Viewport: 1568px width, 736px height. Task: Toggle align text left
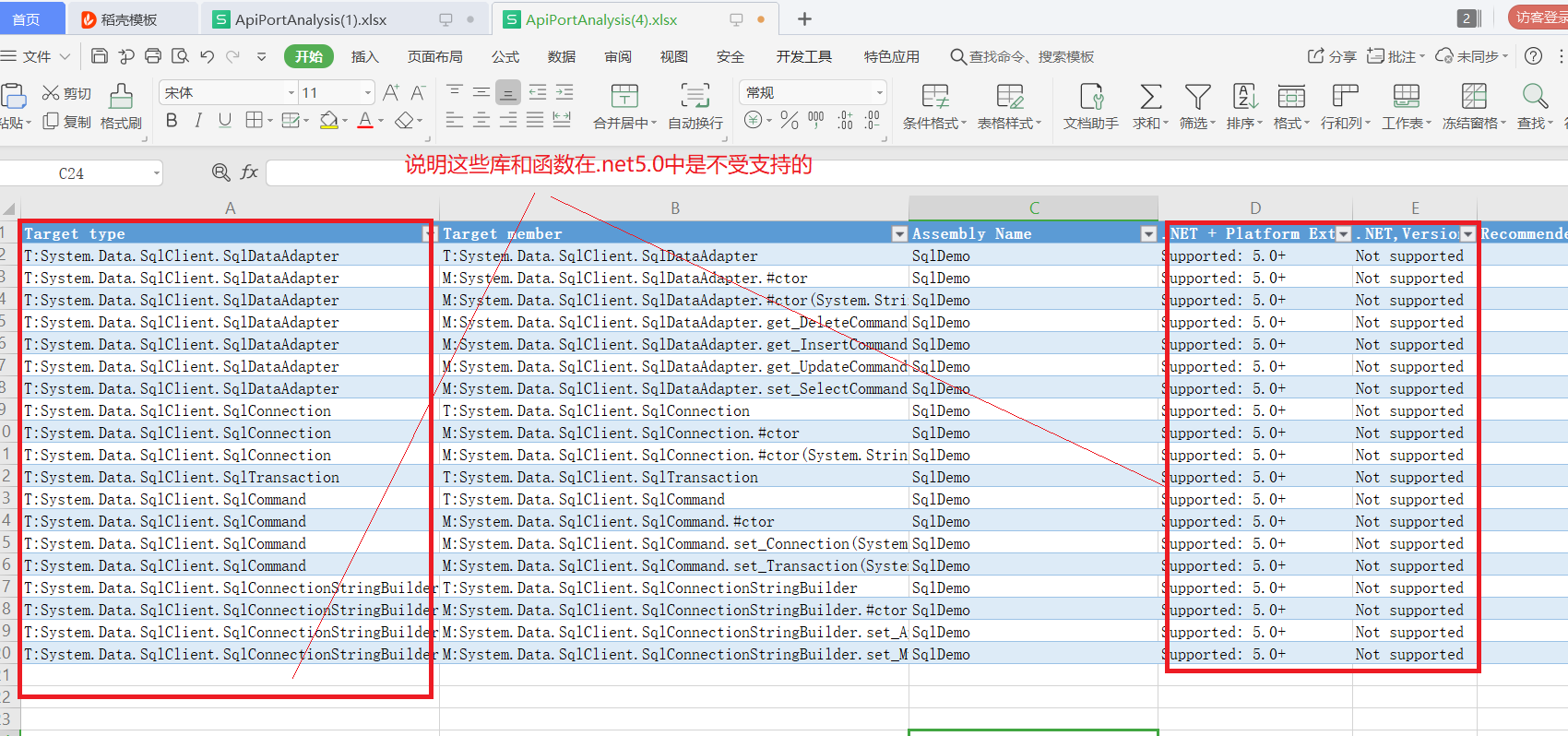point(455,120)
